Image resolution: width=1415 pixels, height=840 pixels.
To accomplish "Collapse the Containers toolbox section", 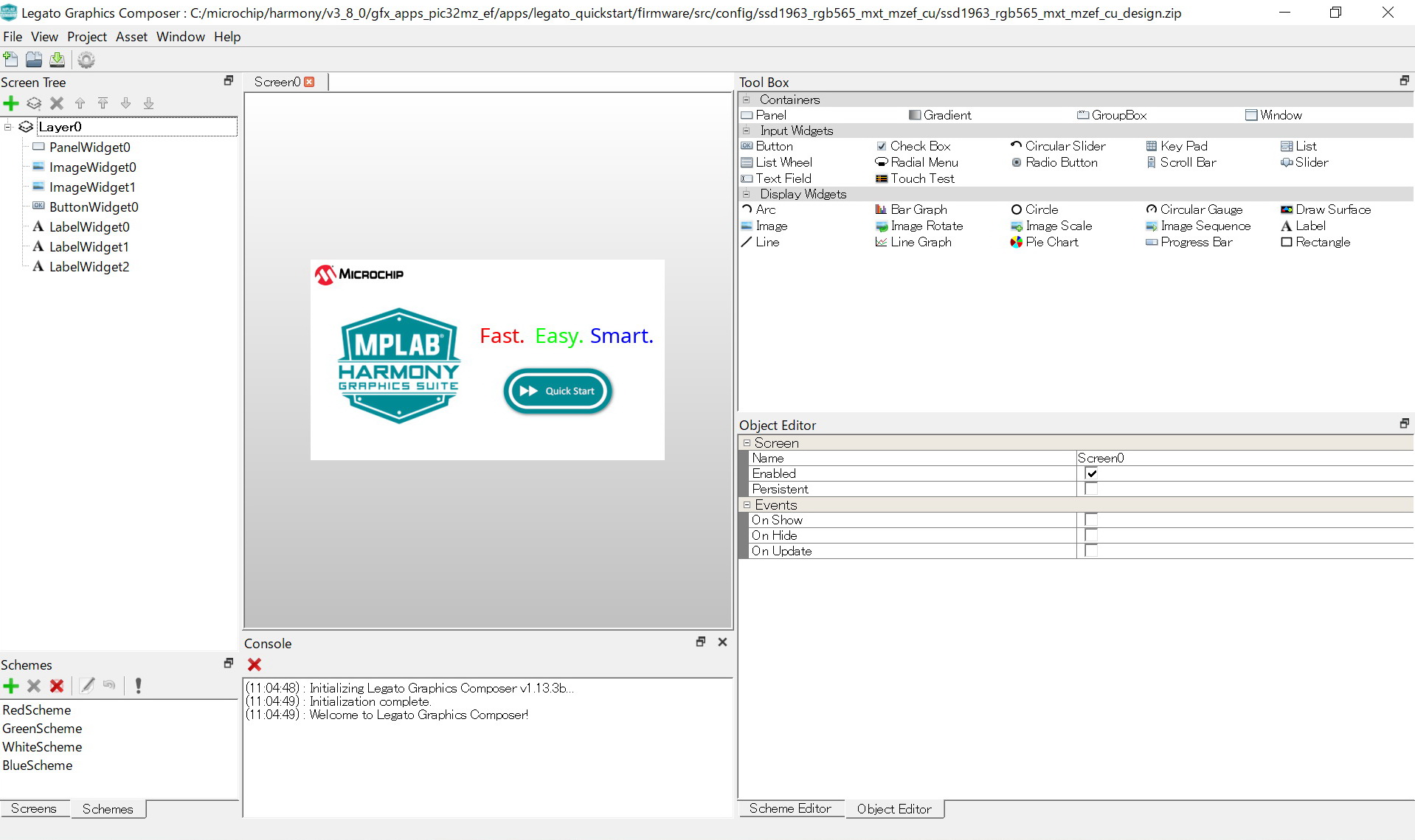I will (x=747, y=100).
